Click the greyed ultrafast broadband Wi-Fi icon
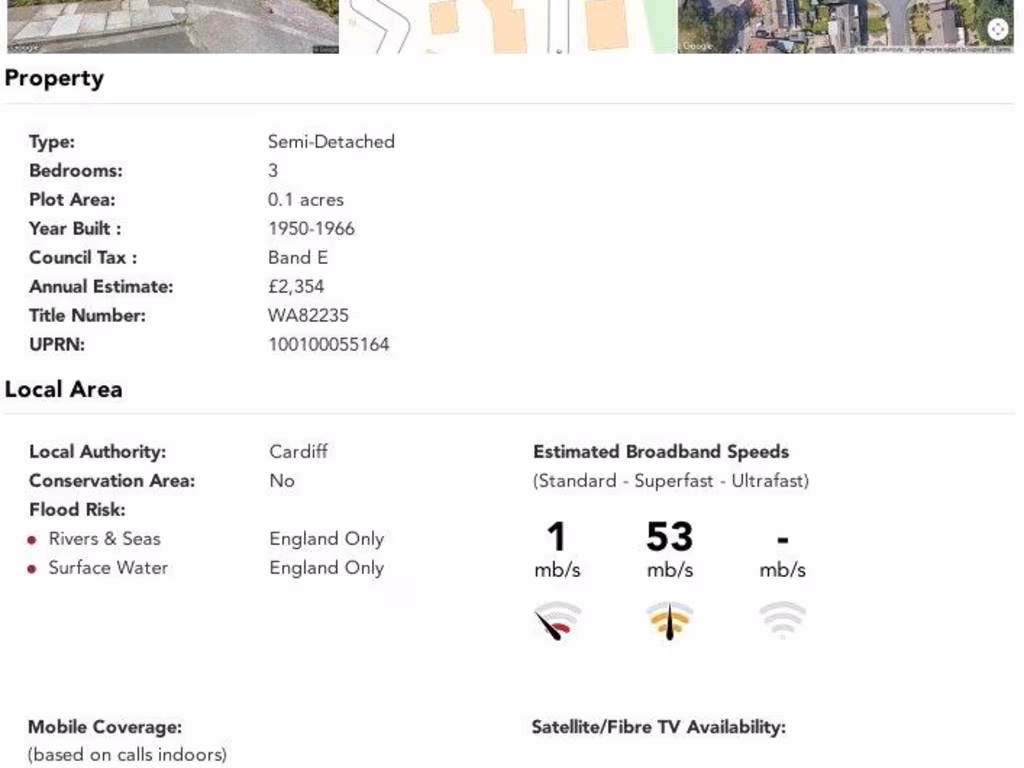 [782, 621]
